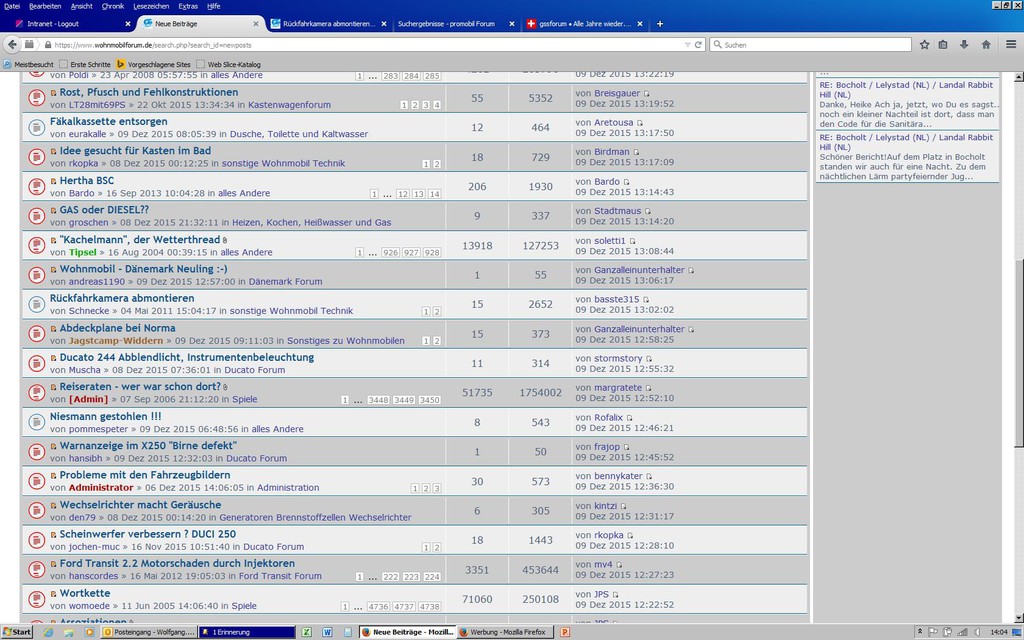Click into the URL address bar
1024x640 pixels.
[x=366, y=45]
